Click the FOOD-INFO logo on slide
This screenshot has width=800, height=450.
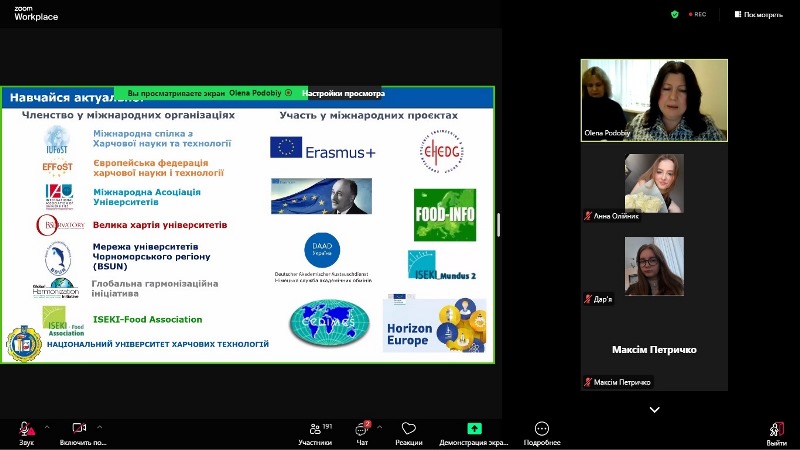(x=445, y=215)
